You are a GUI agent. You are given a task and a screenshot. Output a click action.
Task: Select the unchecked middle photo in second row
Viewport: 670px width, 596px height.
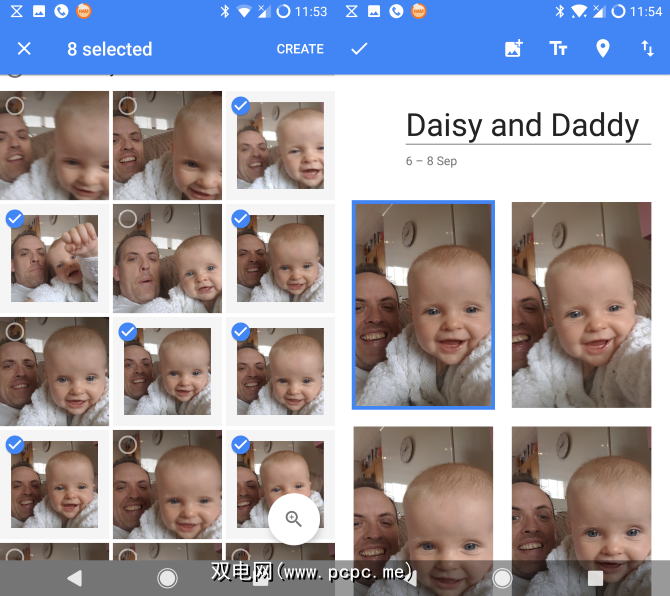point(167,258)
